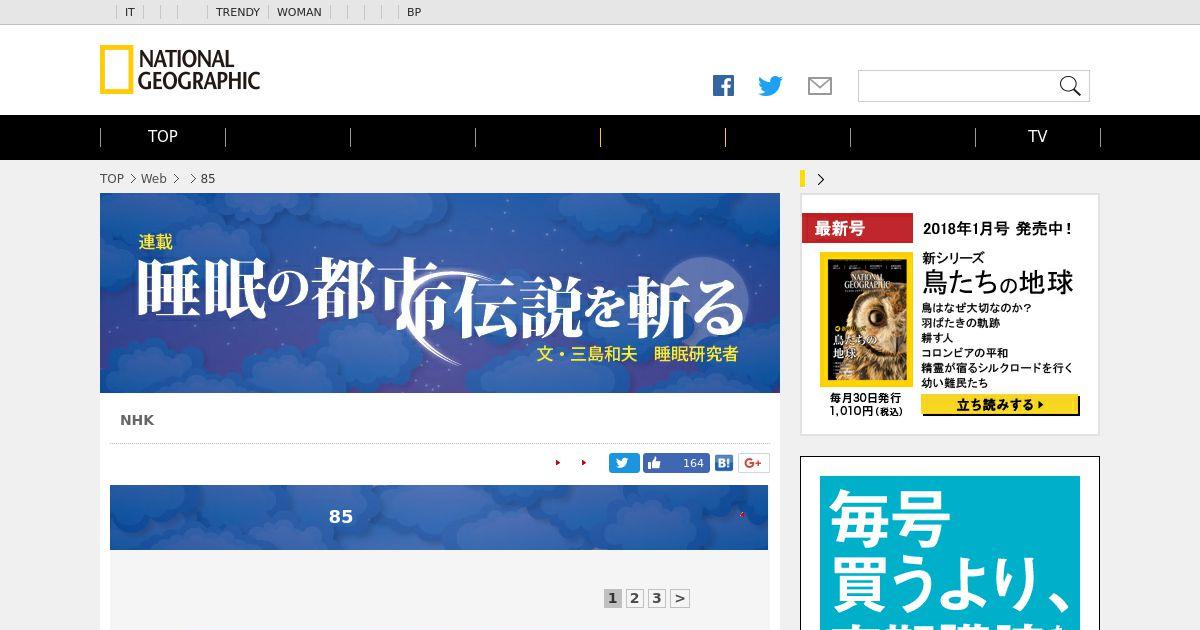This screenshot has height=630, width=1200.
Task: Open the TRENDY link in top bar
Action: tap(238, 12)
